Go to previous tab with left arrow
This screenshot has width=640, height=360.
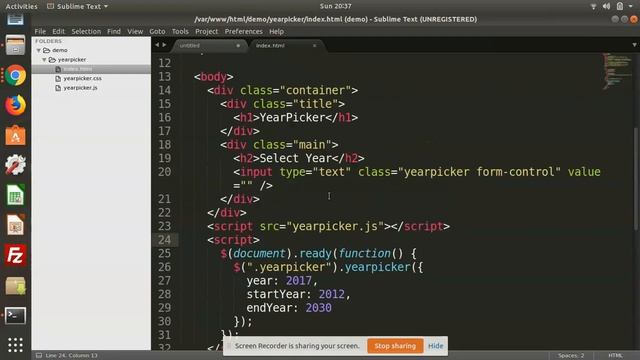point(157,45)
